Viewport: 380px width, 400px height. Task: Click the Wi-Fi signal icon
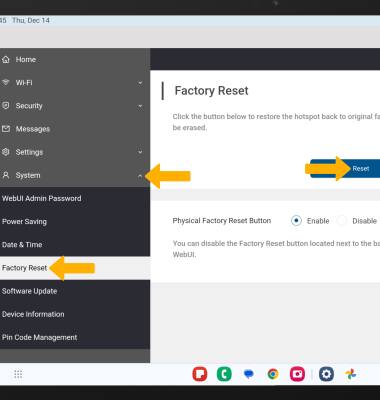pyautogui.click(x=5, y=82)
